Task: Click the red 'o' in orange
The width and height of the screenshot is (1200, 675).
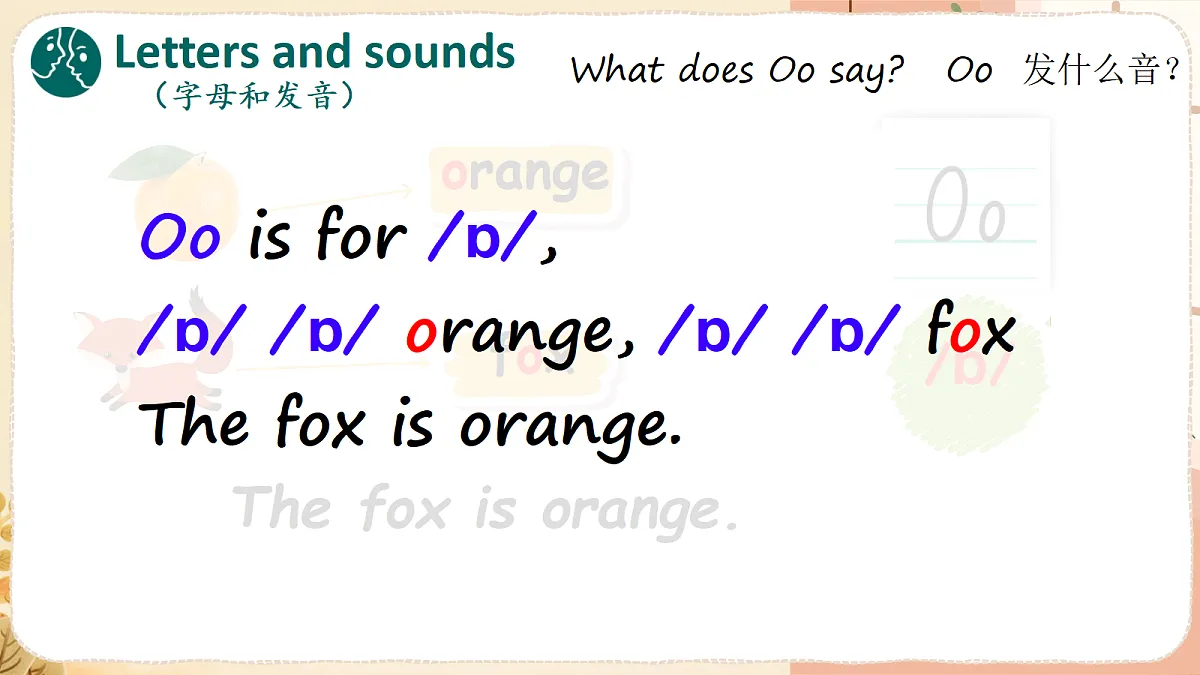Action: click(421, 336)
